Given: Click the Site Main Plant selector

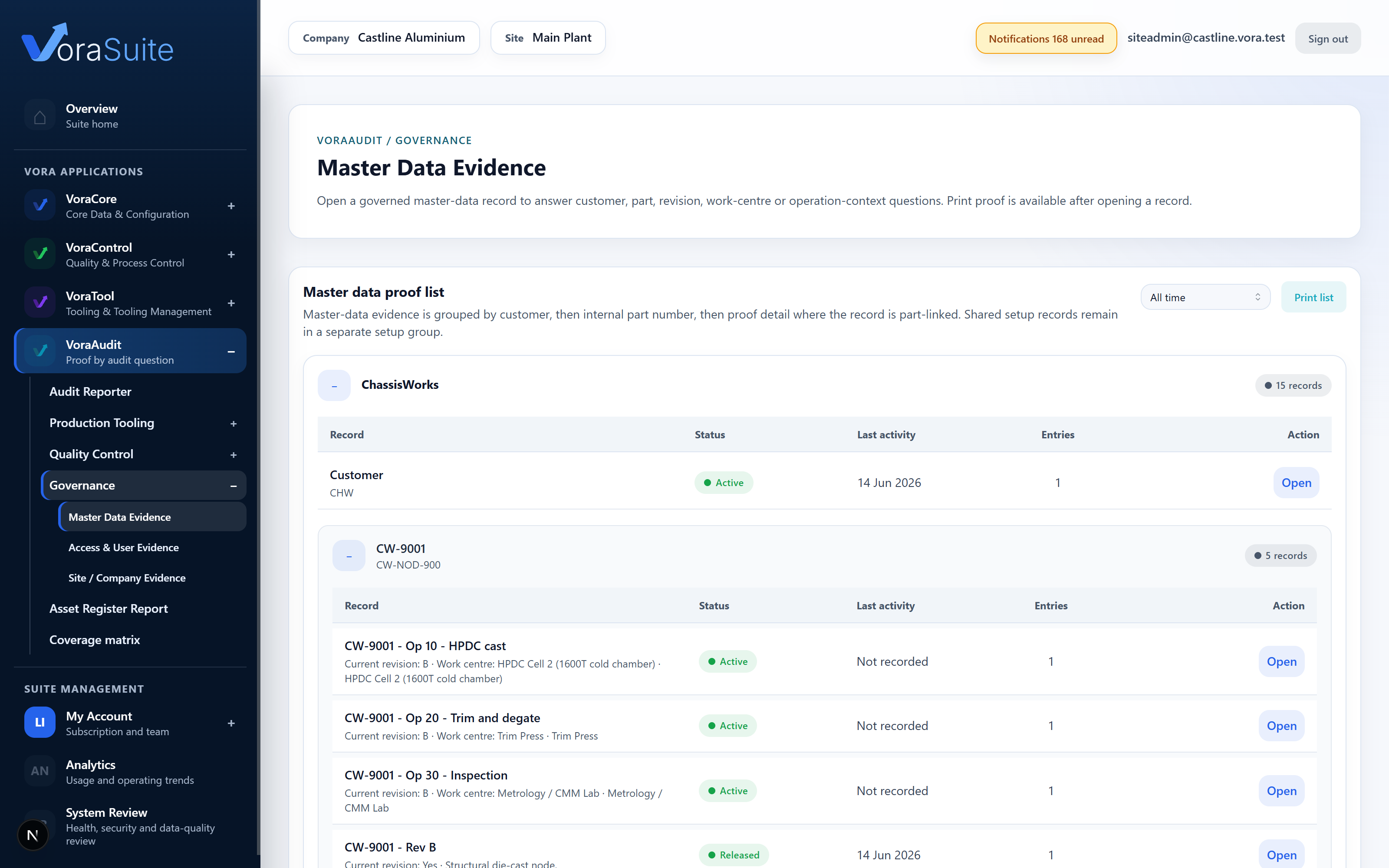Looking at the screenshot, I should [548, 38].
